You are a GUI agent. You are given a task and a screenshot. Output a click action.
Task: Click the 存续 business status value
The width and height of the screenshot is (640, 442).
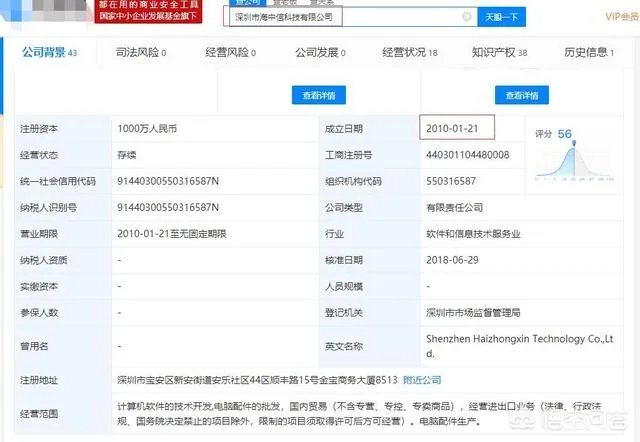pos(127,155)
